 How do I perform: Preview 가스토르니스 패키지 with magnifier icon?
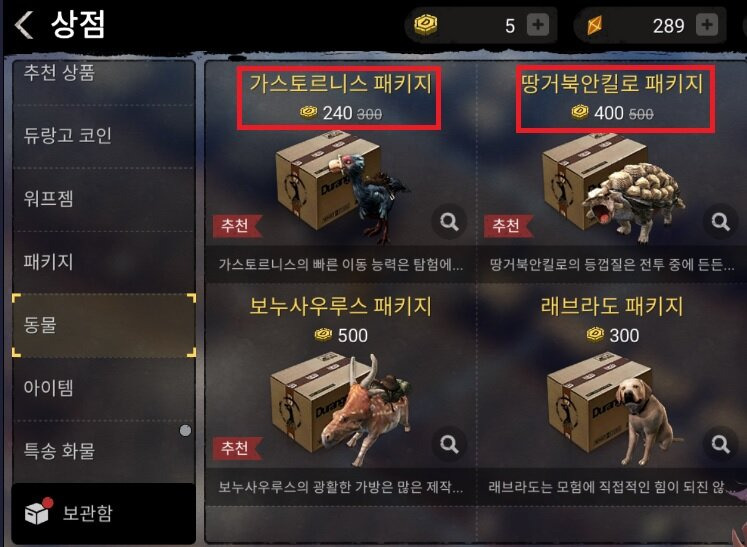pos(449,222)
